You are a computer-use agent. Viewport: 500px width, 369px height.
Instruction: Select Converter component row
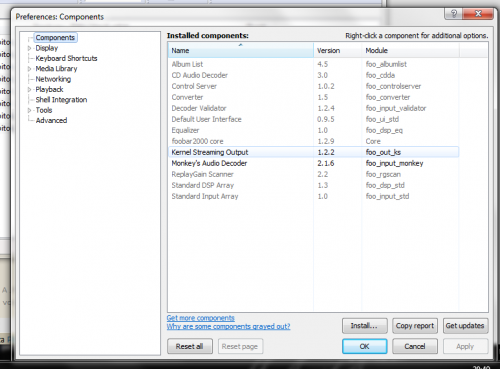[314, 97]
